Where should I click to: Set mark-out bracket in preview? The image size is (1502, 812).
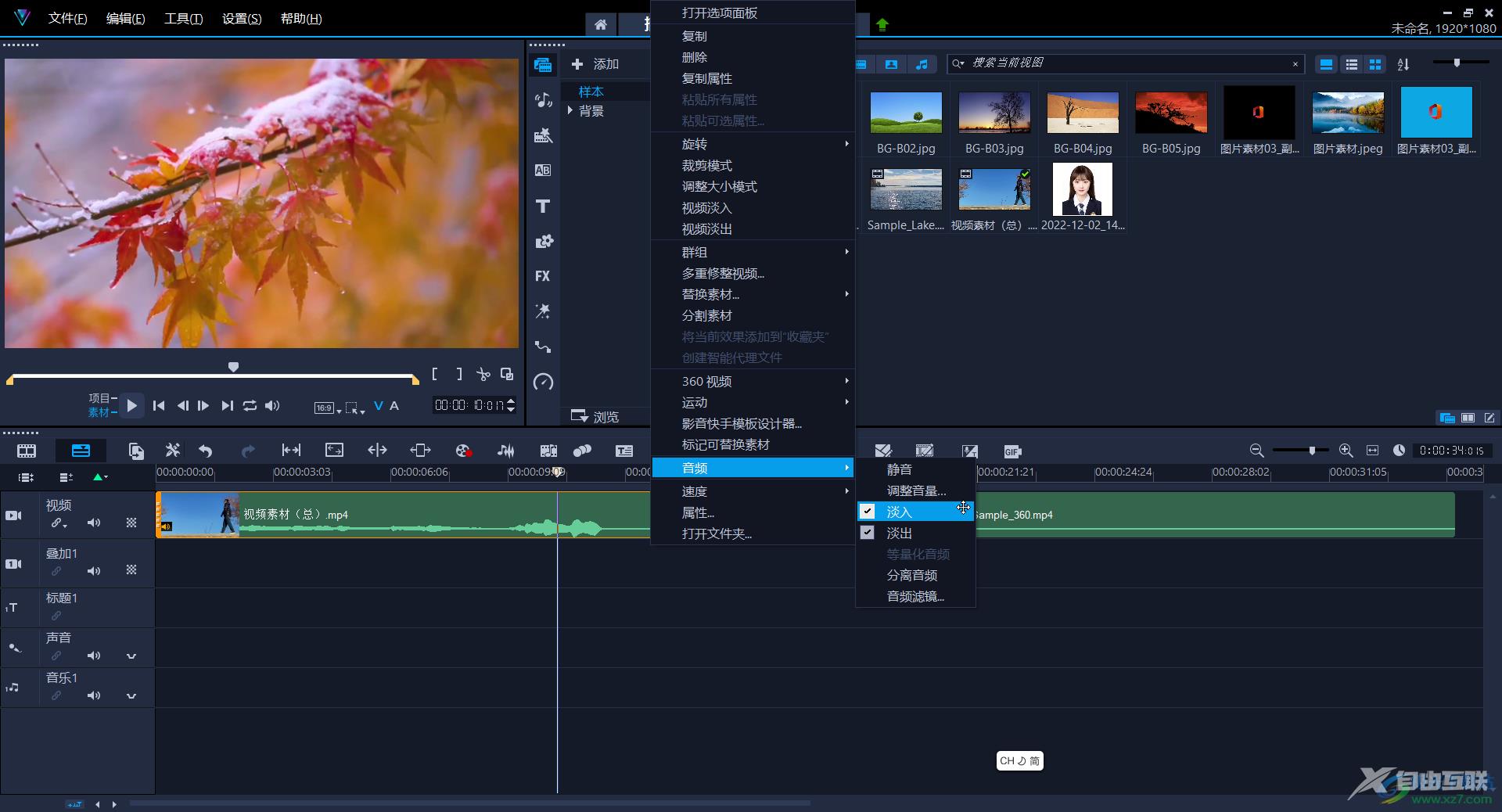coord(459,375)
